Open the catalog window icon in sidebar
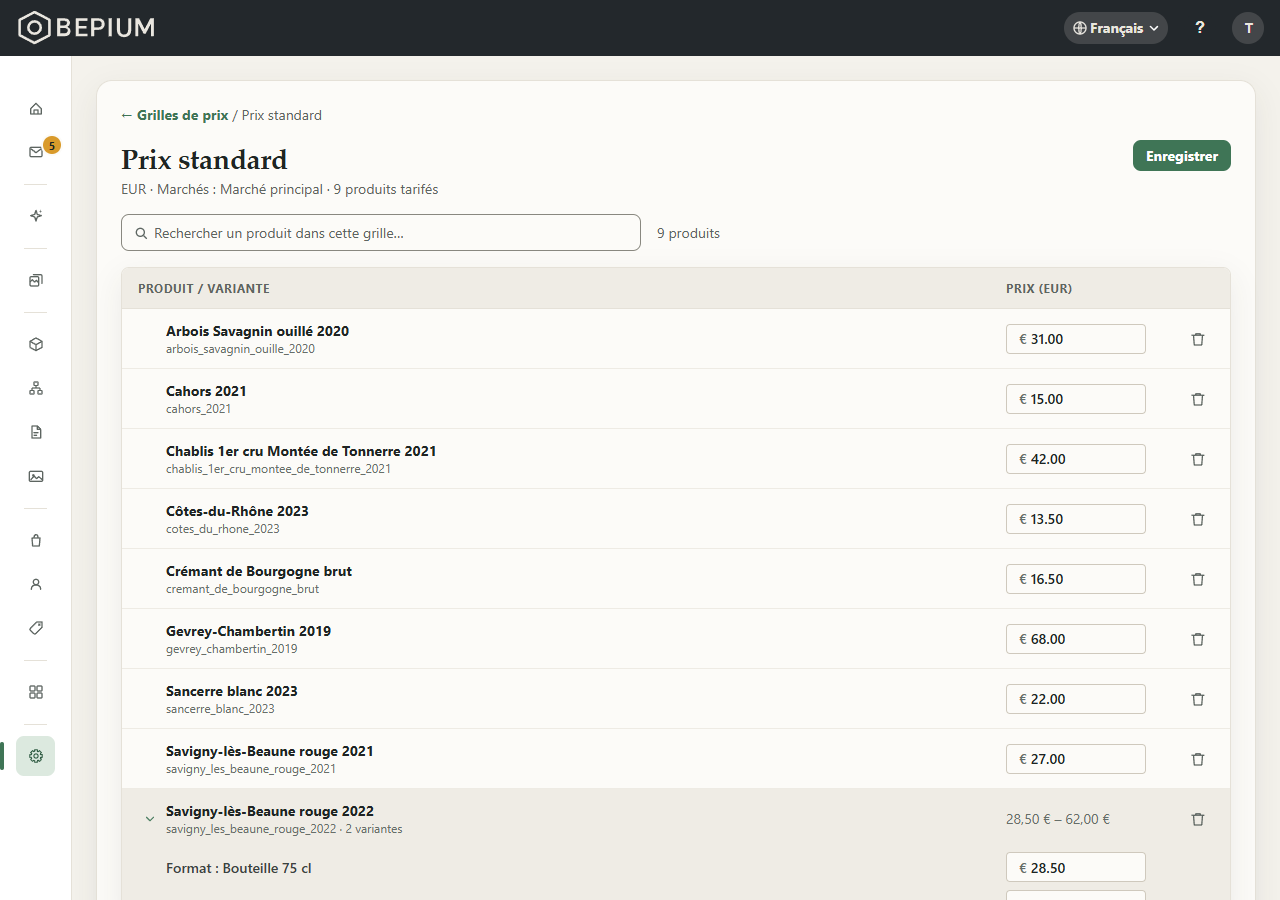 click(x=36, y=280)
